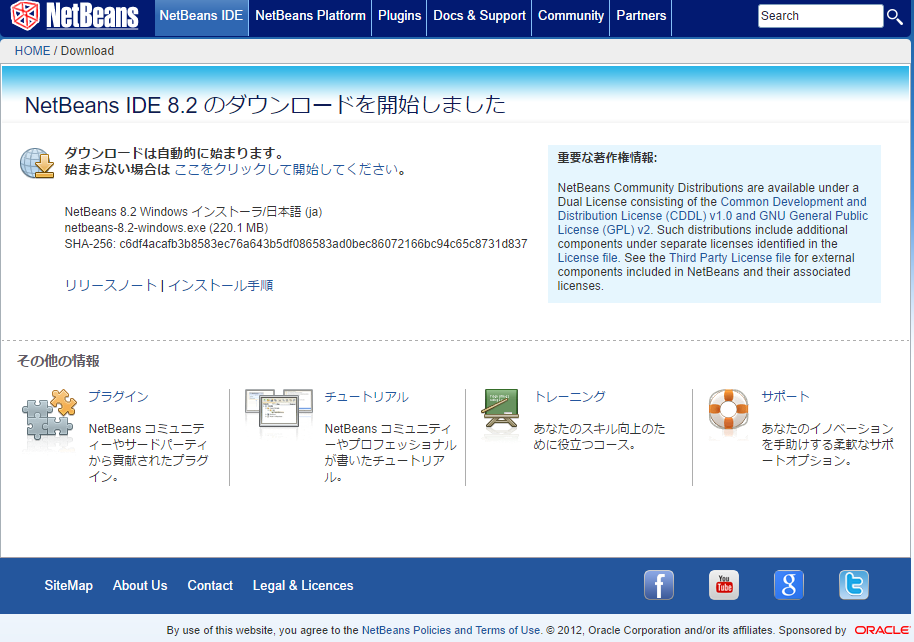Click the support lifebuoy icon

point(729,409)
